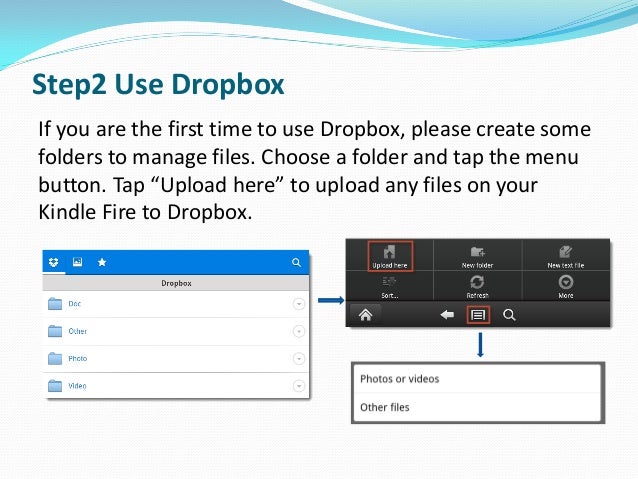Screen dimensions: 638x479
Task: Open the Video folder
Action: tap(176, 386)
